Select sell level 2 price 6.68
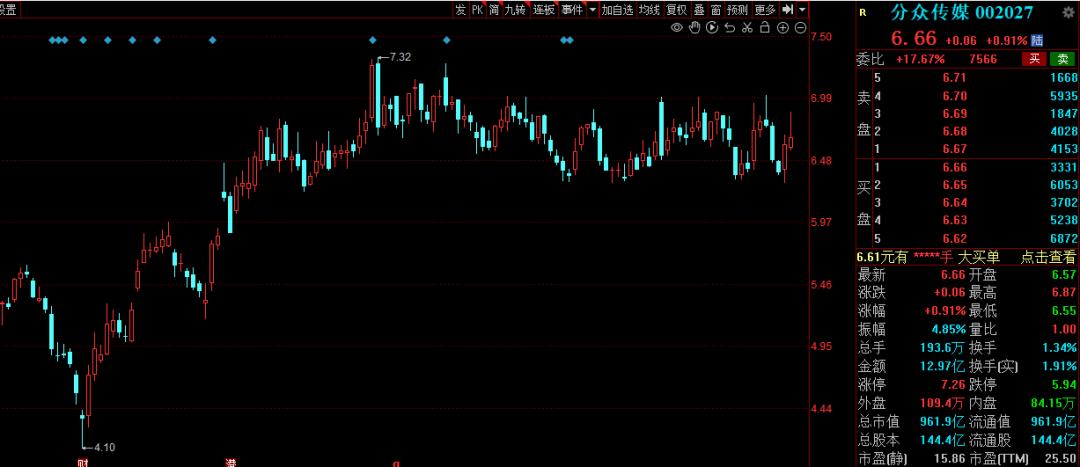The width and height of the screenshot is (1080, 467). (955, 131)
